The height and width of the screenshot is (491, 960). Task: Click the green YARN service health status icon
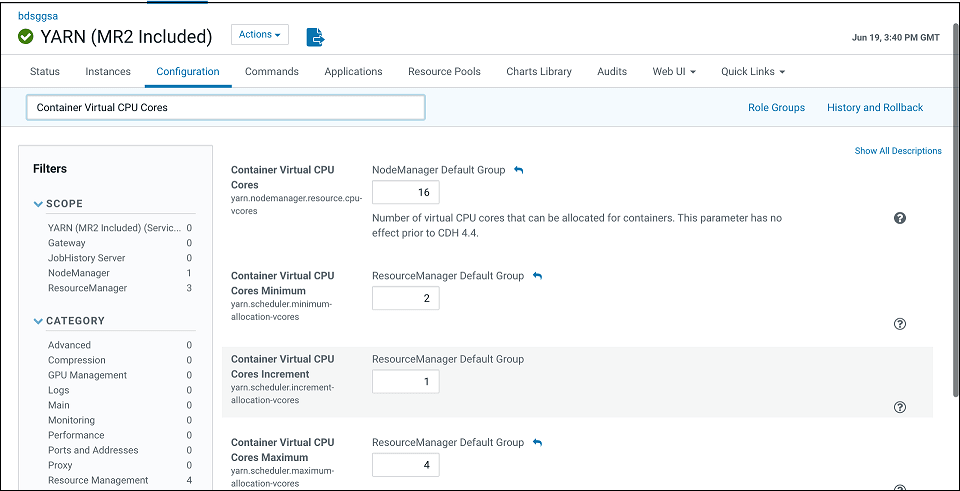click(x=26, y=37)
